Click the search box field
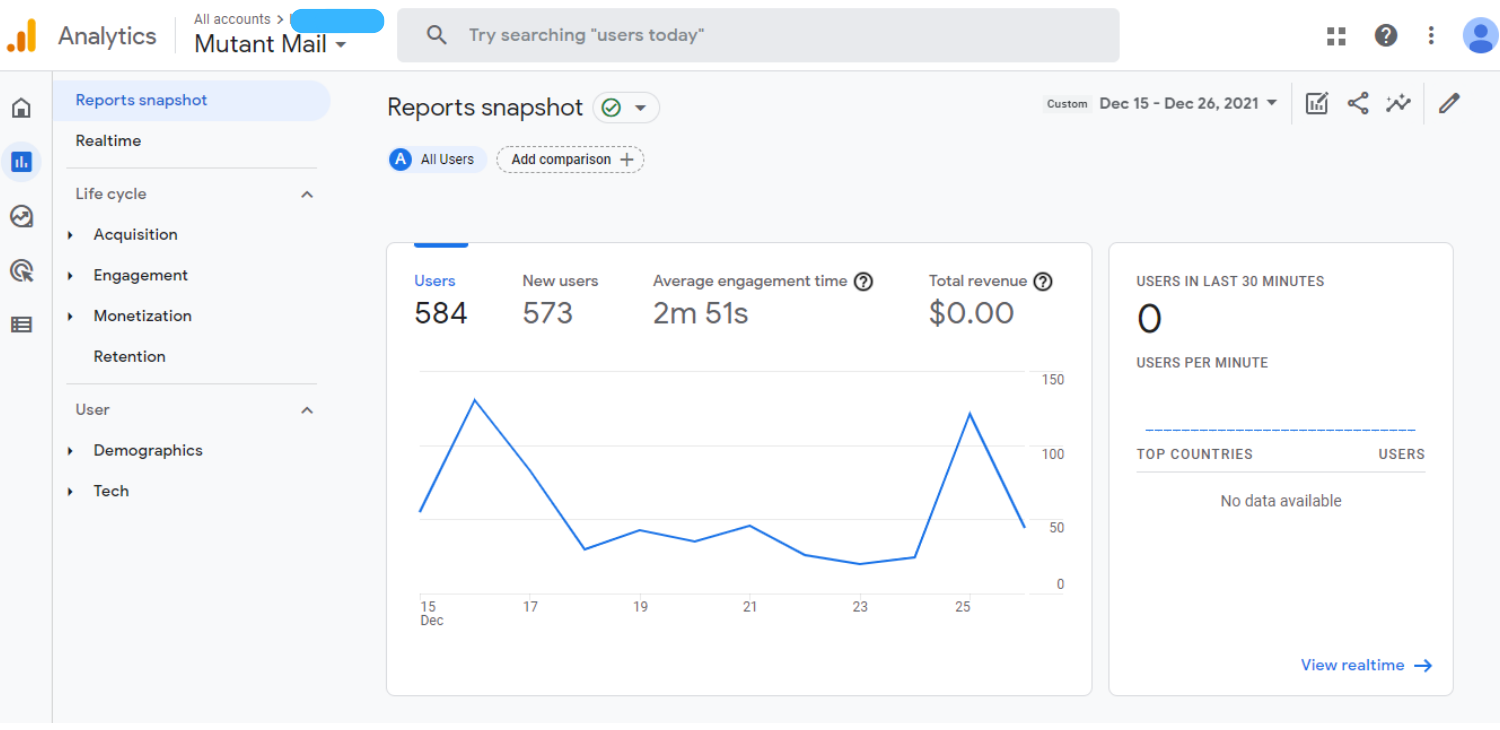The height and width of the screenshot is (730, 1500). tap(758, 35)
